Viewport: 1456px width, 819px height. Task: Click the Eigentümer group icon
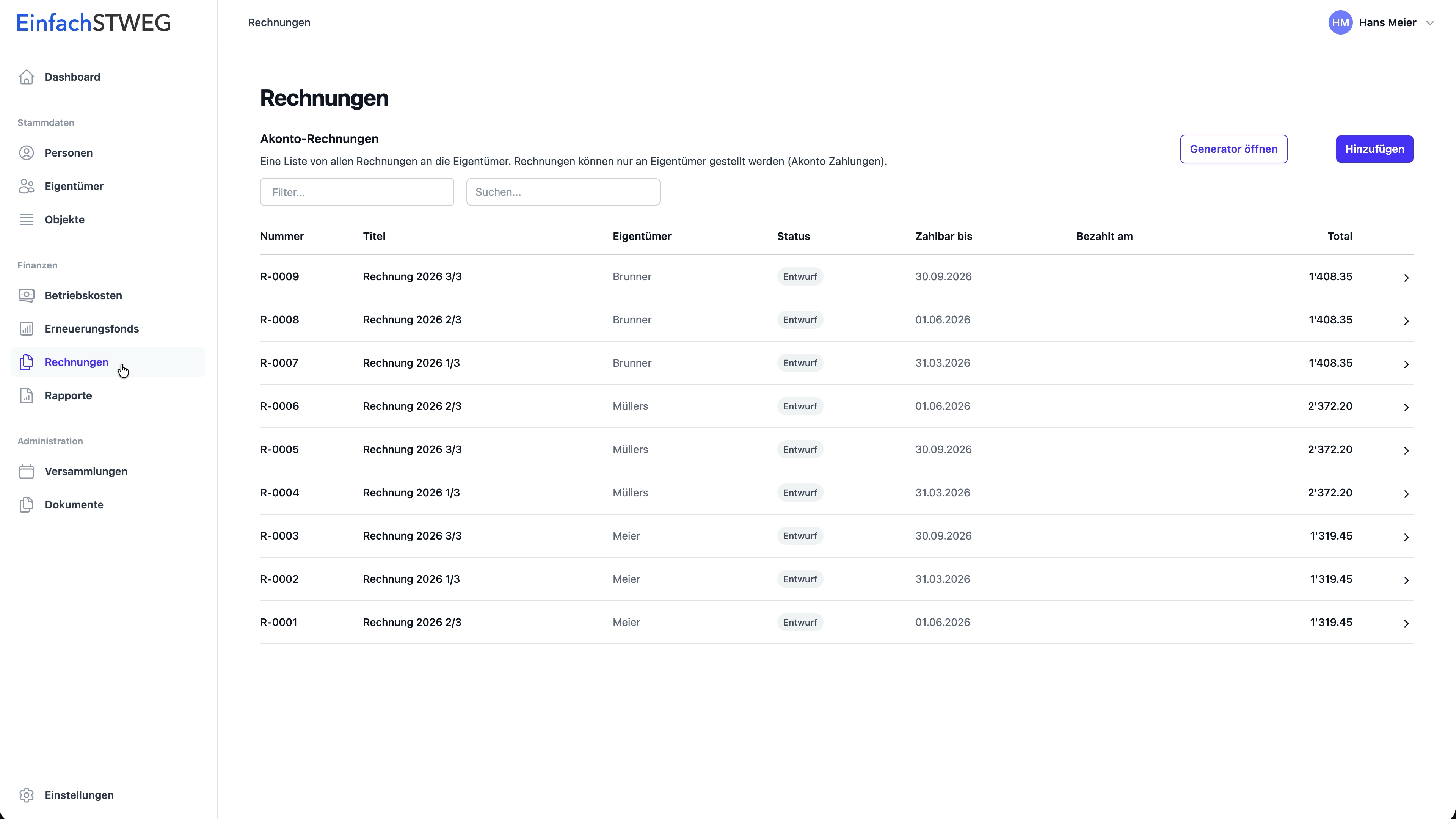27,186
